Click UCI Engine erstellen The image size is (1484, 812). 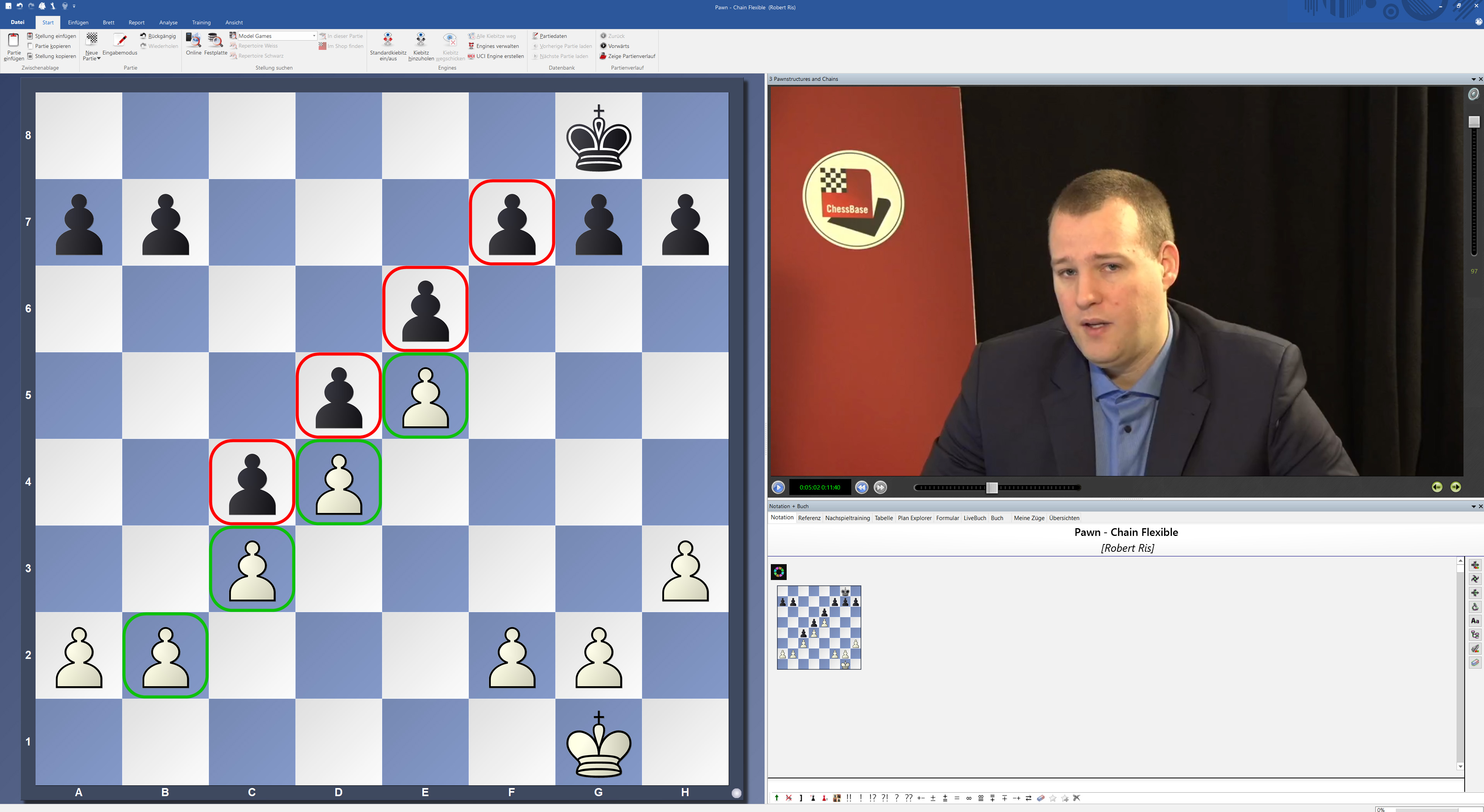pos(499,56)
